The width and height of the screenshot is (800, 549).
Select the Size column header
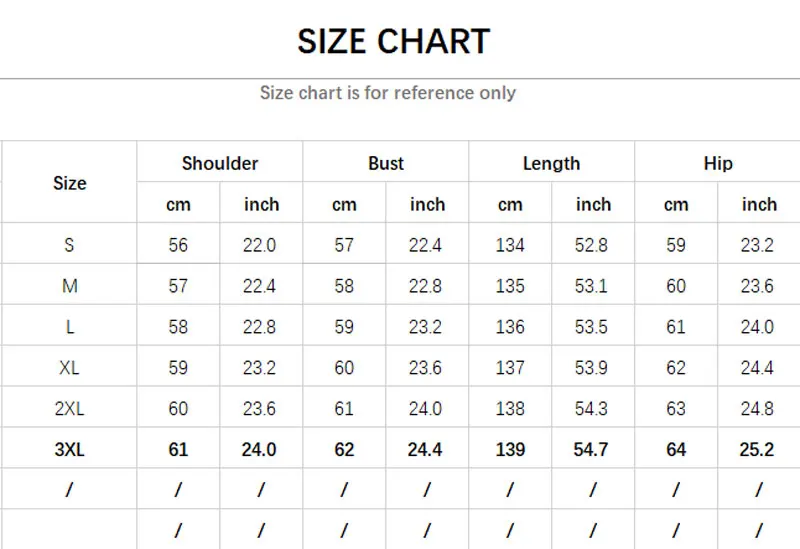click(x=70, y=183)
